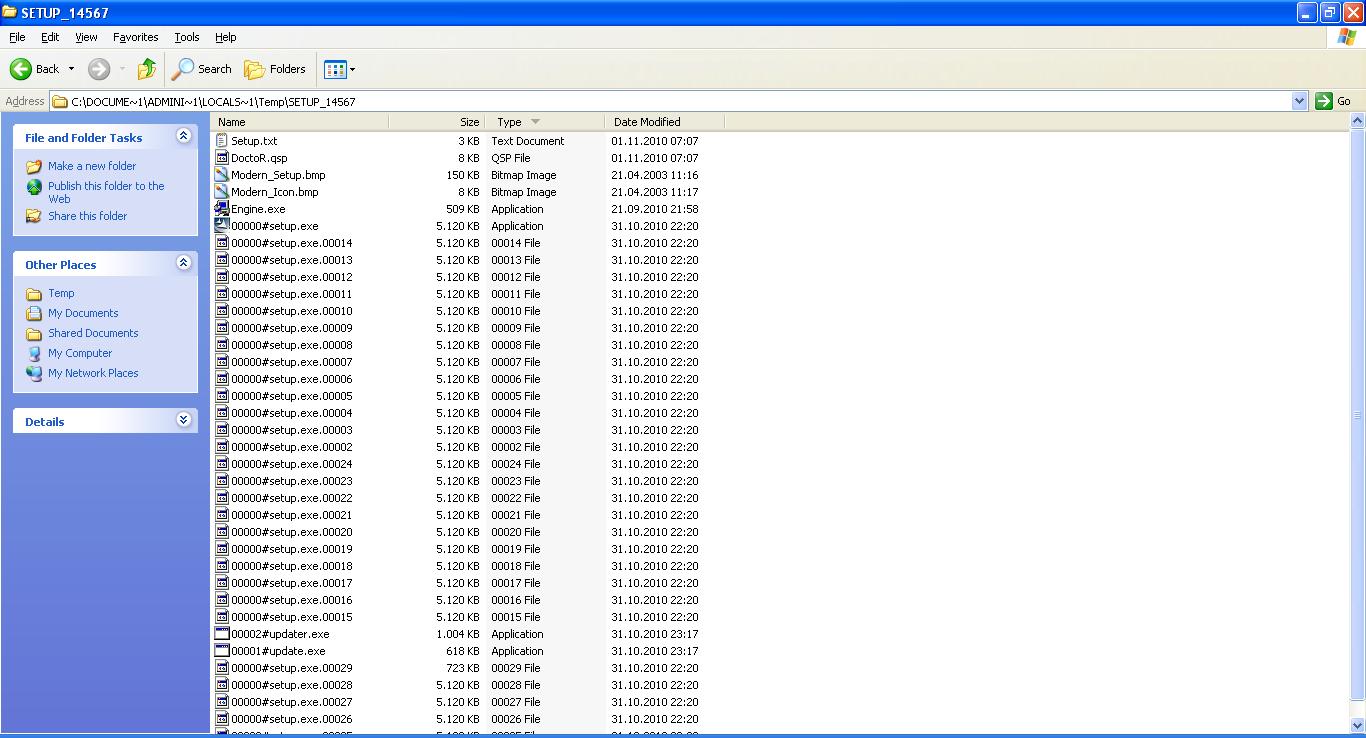Click the vertical scrollbar down arrow
Image resolution: width=1366 pixels, height=738 pixels.
point(1357,724)
